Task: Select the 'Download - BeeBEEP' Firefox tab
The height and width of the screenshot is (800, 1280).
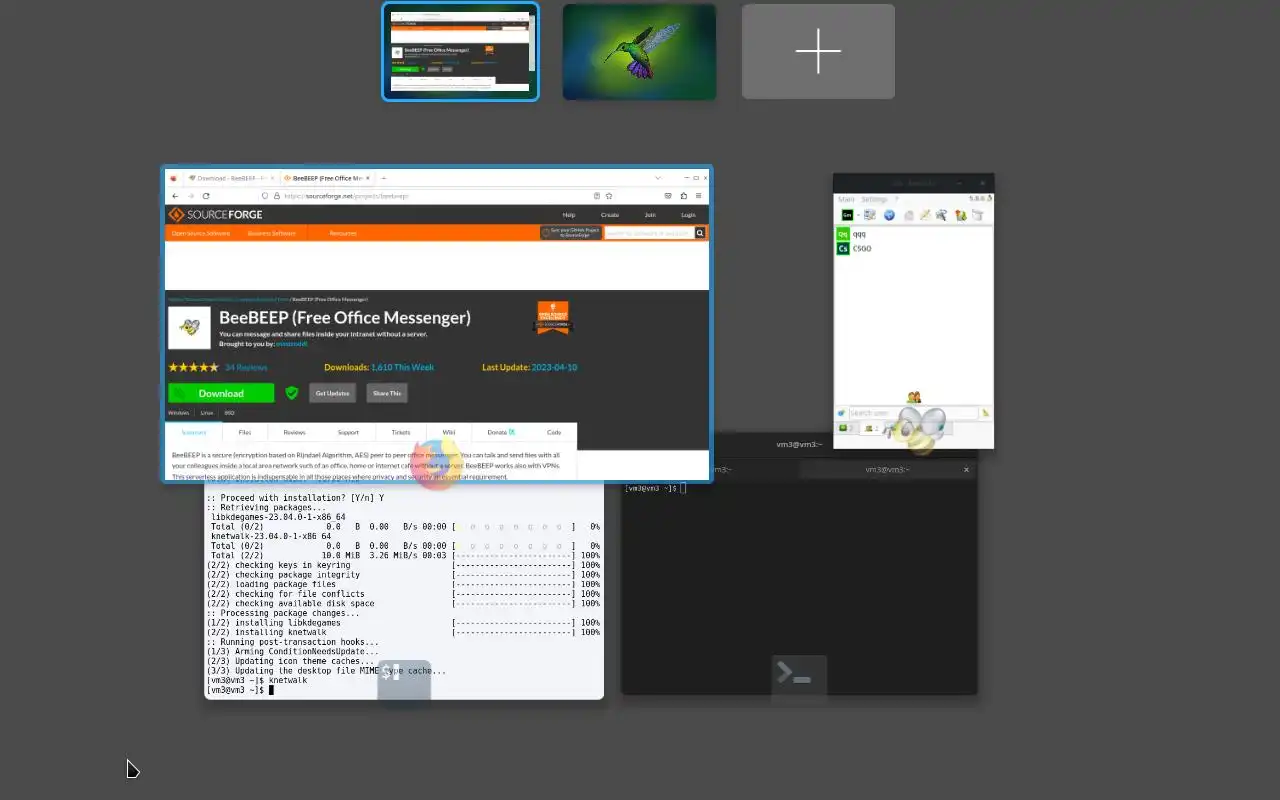Action: [x=229, y=178]
